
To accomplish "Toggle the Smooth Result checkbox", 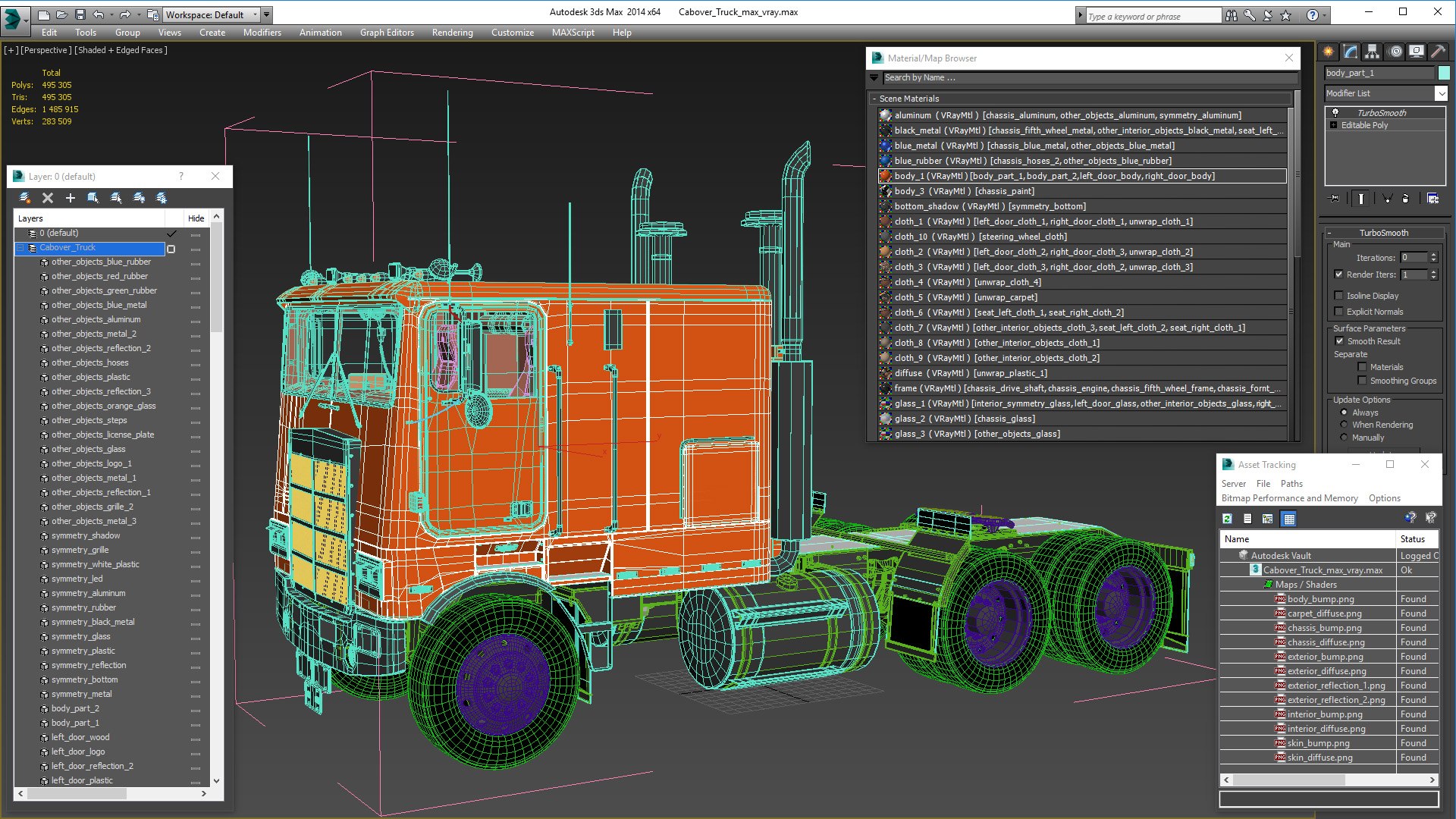I will (1339, 341).
